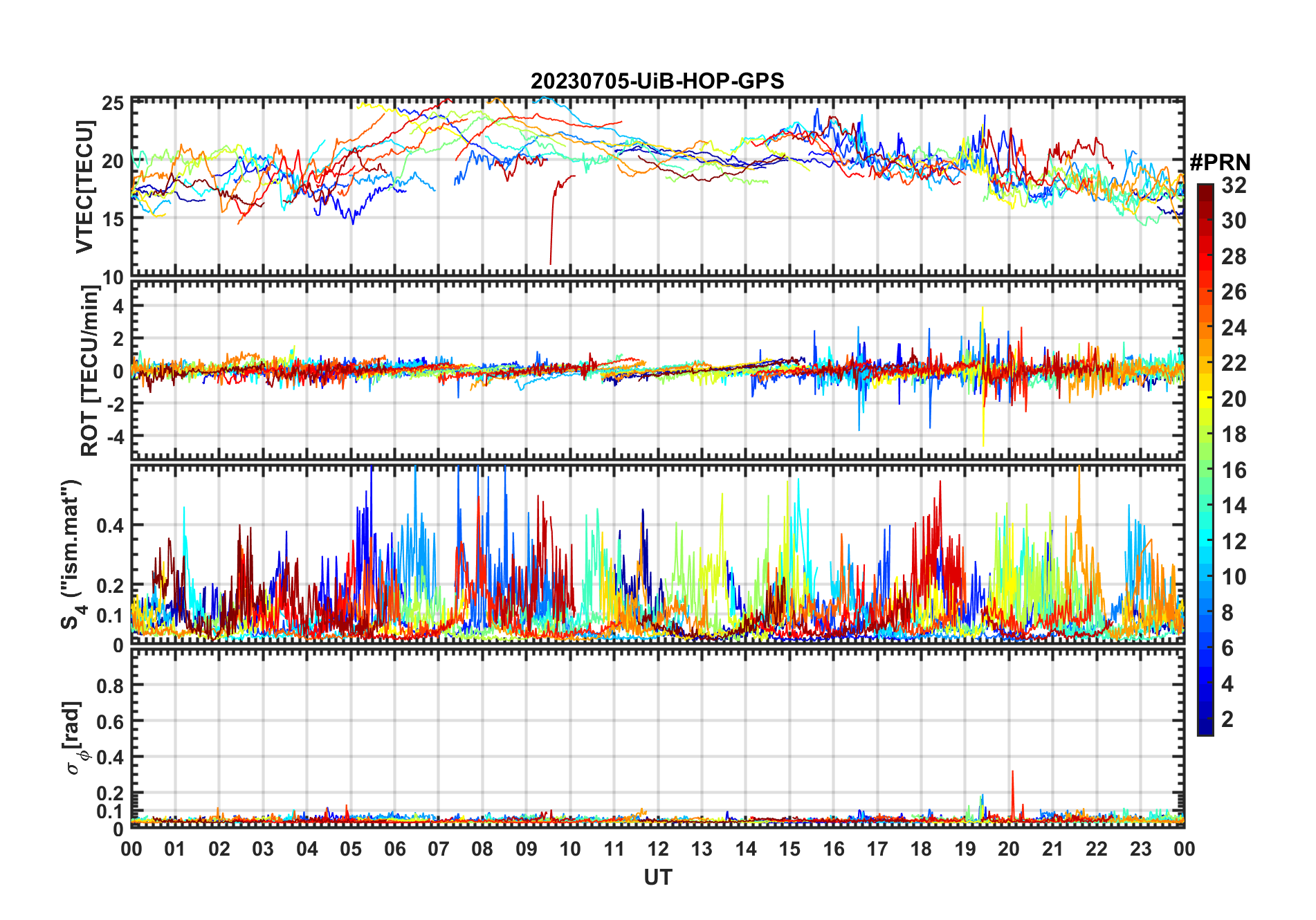Click the 21 hour tick on the UT axis
Viewport: 1316px width, 920px height.
tap(1052, 849)
